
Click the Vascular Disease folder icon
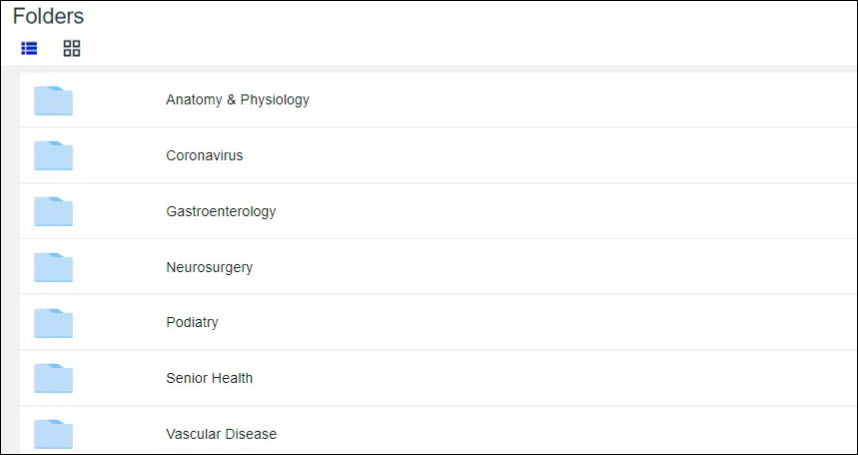pos(53,434)
